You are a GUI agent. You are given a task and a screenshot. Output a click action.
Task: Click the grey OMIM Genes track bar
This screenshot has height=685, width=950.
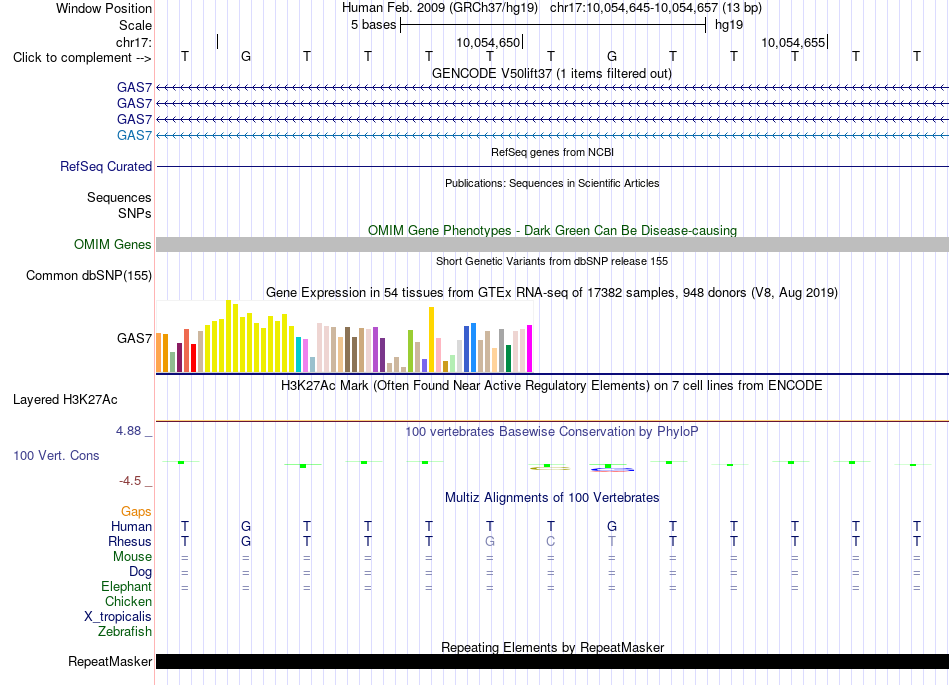coord(552,245)
